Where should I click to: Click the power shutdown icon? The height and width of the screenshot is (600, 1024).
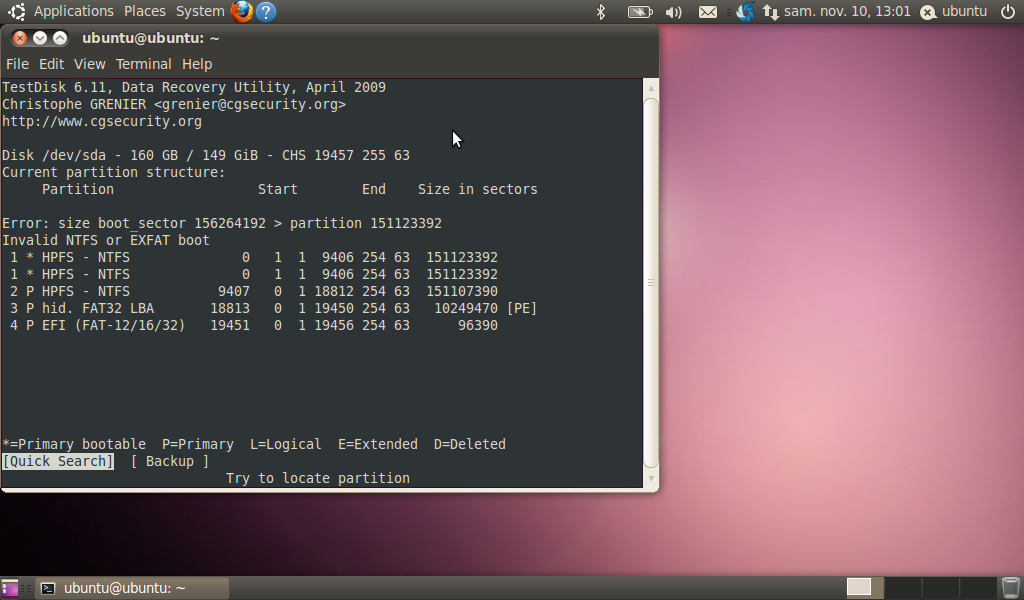(x=1008, y=11)
